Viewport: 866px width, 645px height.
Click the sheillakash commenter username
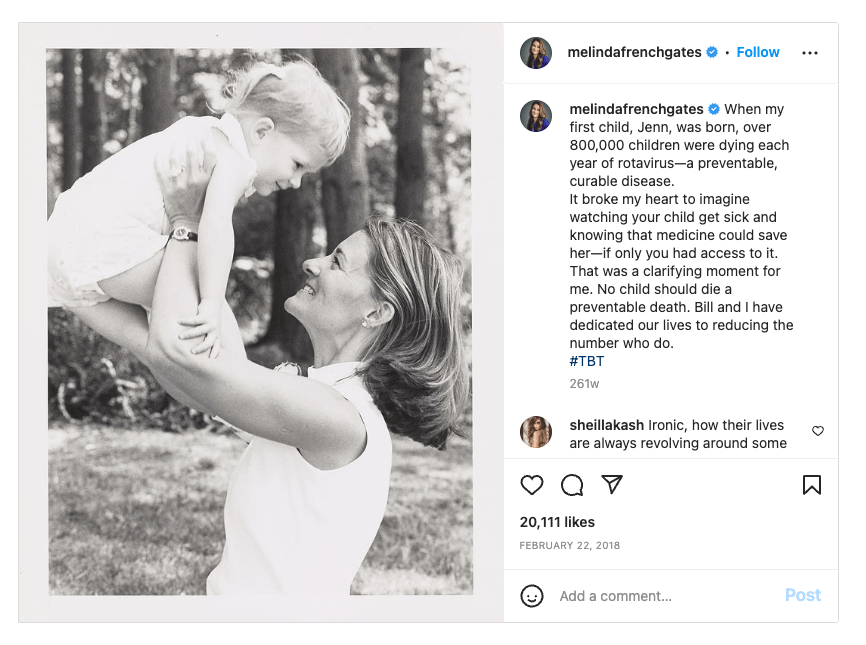[607, 425]
